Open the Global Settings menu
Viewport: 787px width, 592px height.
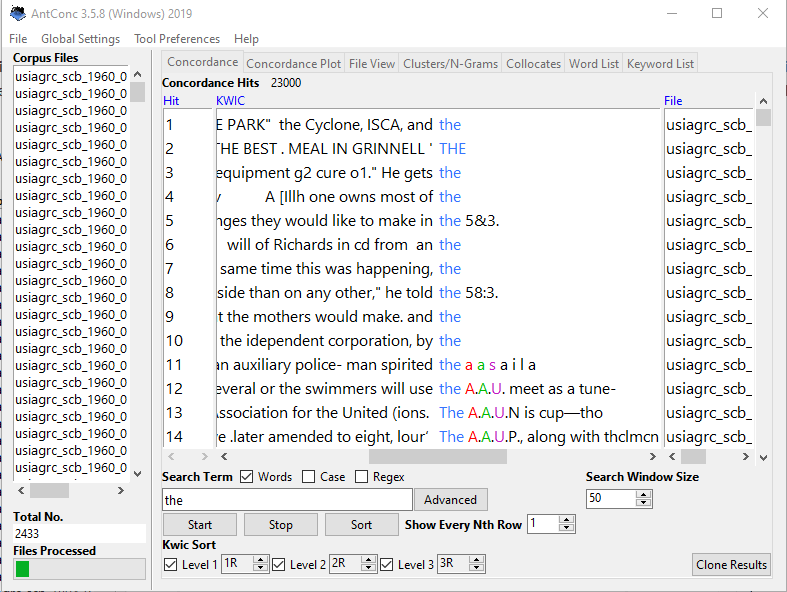(x=80, y=39)
